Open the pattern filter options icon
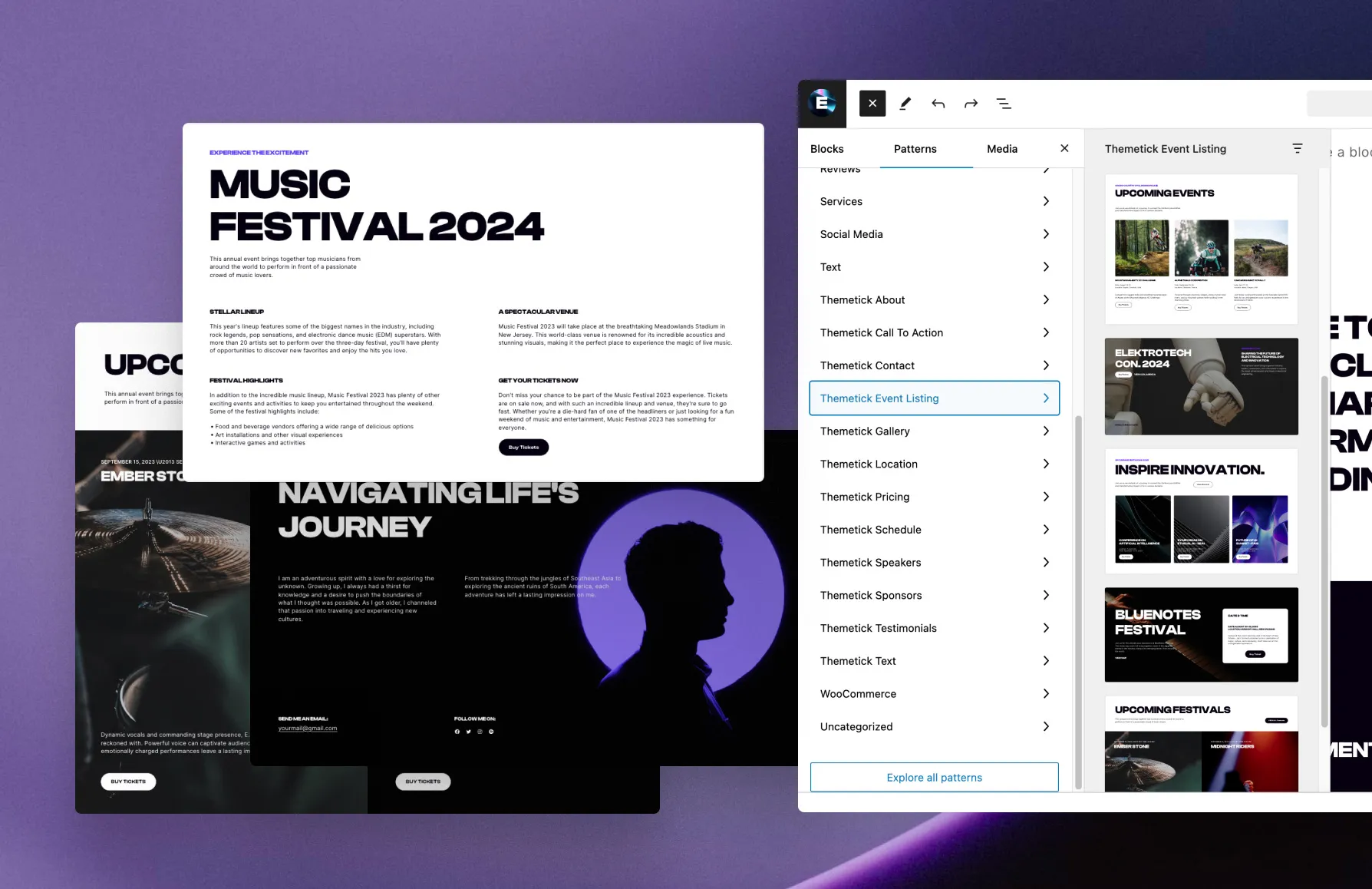1372x889 pixels. pyautogui.click(x=1298, y=148)
